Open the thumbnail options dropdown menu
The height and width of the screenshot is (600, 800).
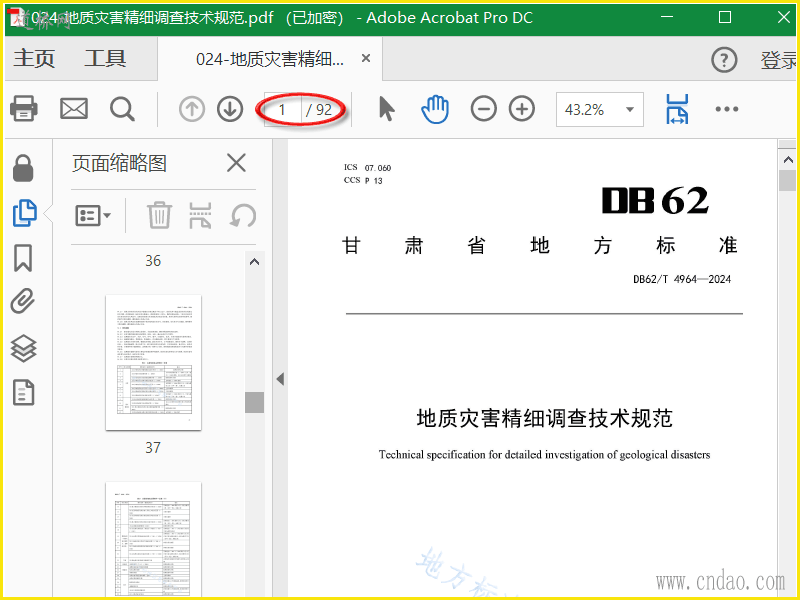click(93, 215)
